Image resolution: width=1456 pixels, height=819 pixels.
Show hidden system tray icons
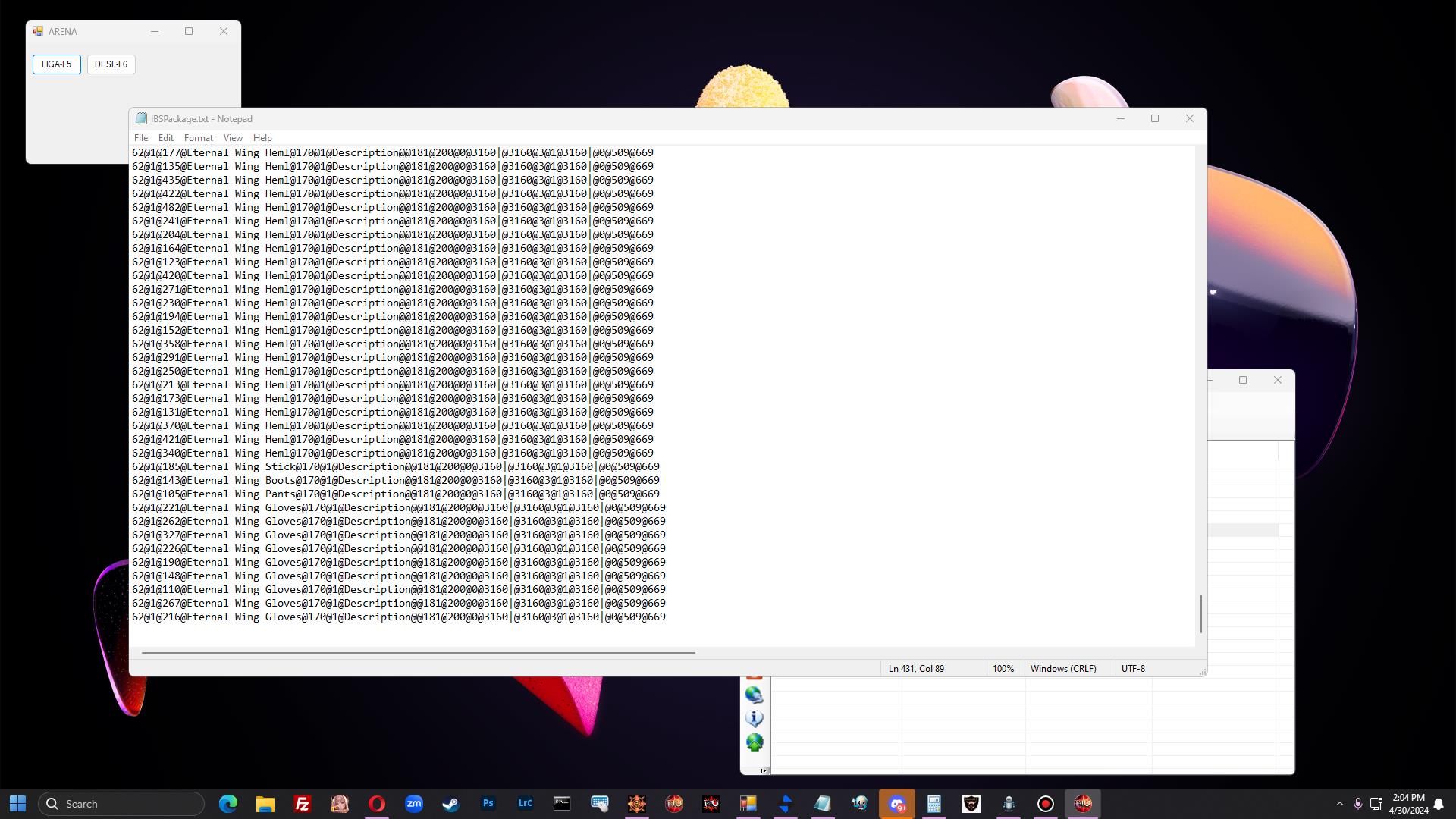pos(1340,804)
